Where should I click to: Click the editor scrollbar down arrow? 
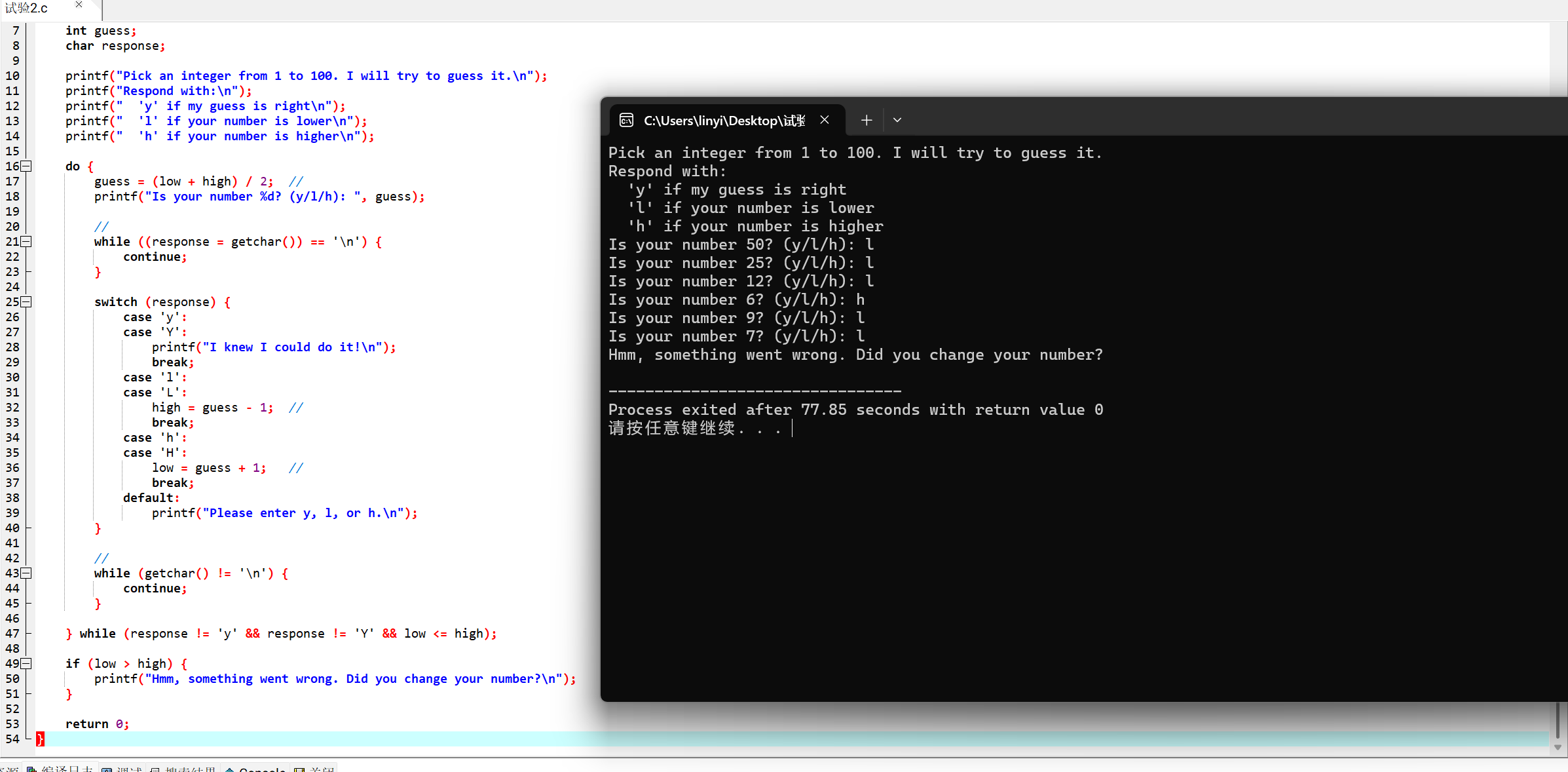pyautogui.click(x=1558, y=748)
